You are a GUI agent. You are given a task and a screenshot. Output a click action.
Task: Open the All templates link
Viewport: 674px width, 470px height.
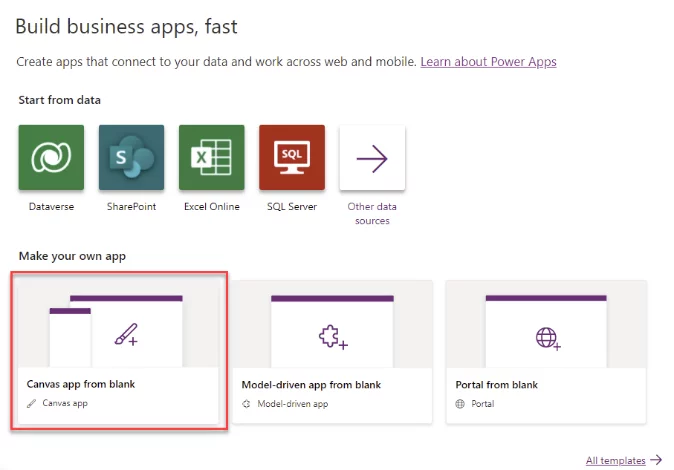click(616, 461)
